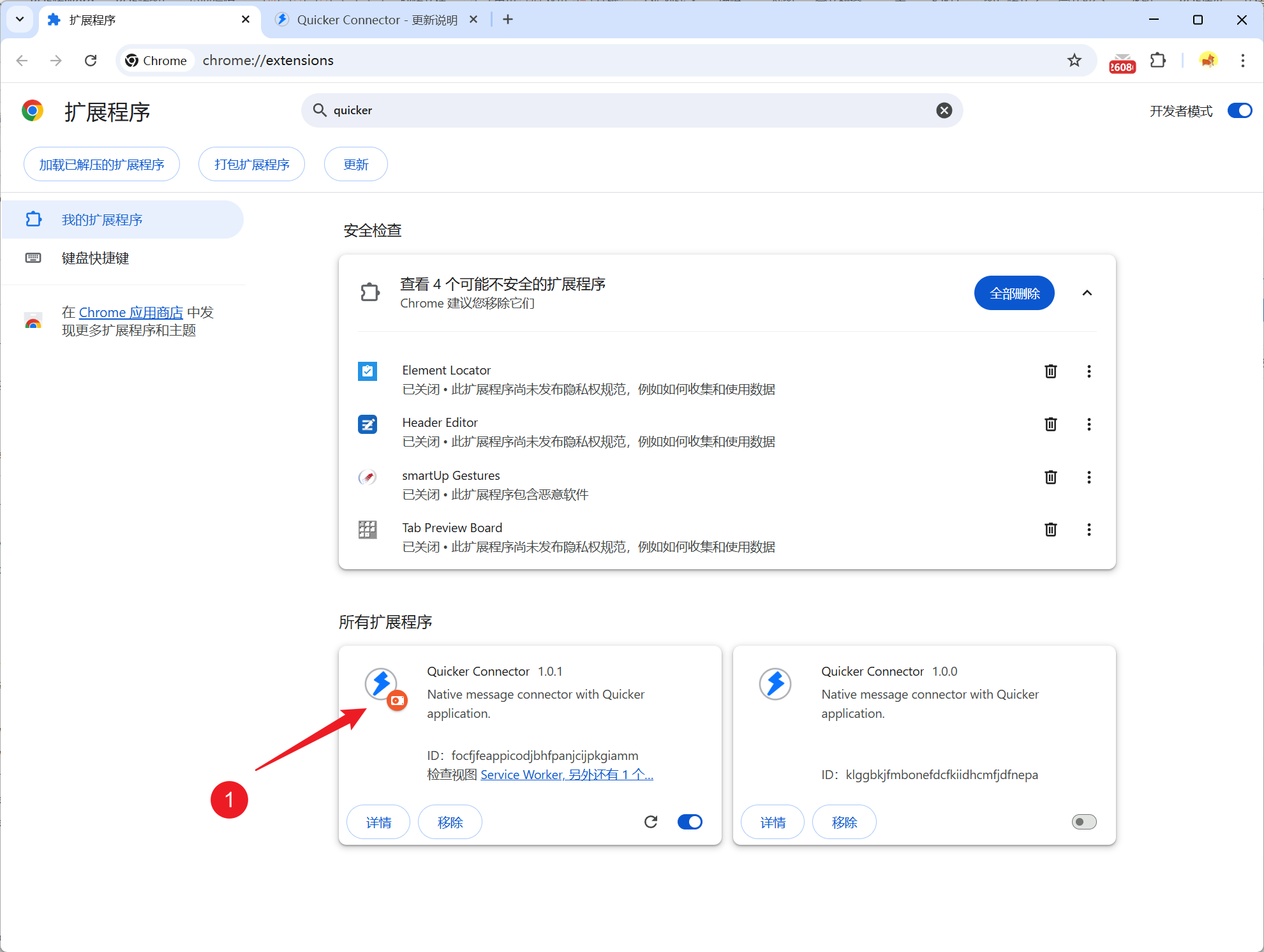Open details for Quicker Connector 1.0.1
Image resolution: width=1264 pixels, height=952 pixels.
point(378,822)
